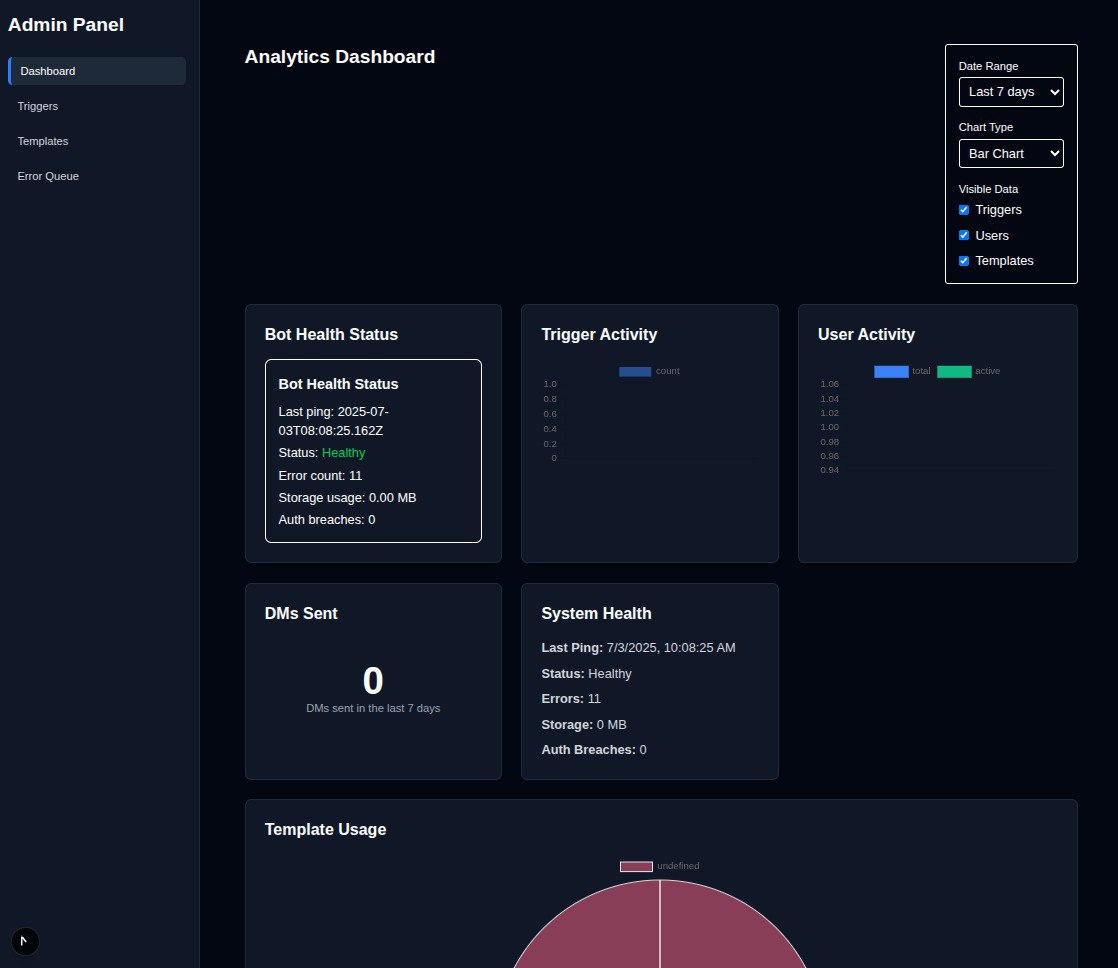Open the Error Queue page
The width and height of the screenshot is (1118, 968).
[48, 176]
